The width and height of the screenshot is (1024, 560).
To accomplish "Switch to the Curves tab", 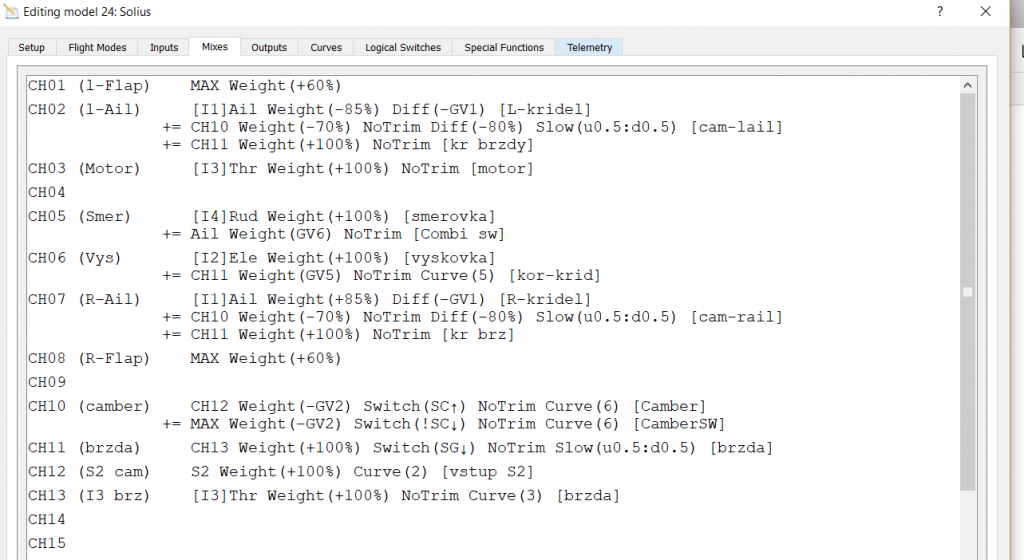I will pos(326,47).
